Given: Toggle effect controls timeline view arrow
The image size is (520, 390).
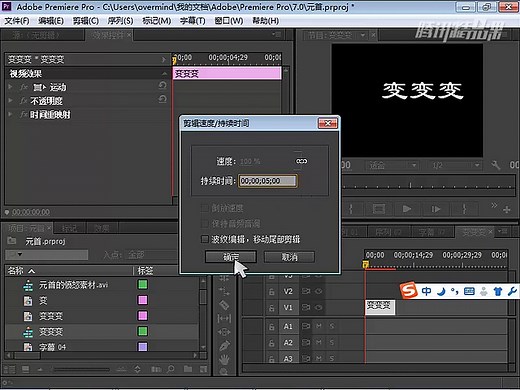Looking at the screenshot, I should pos(163,60).
